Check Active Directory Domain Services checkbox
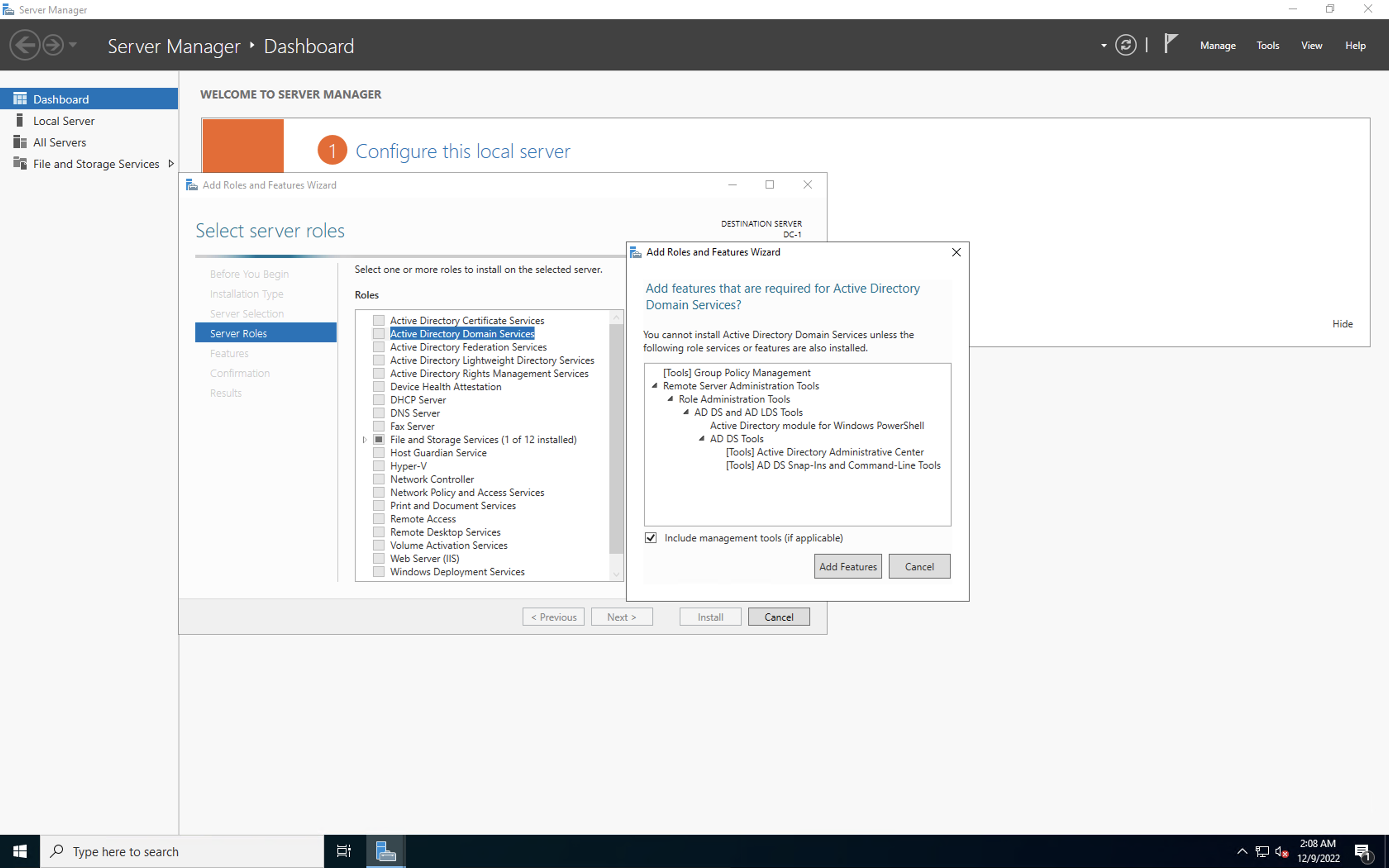 coord(378,334)
